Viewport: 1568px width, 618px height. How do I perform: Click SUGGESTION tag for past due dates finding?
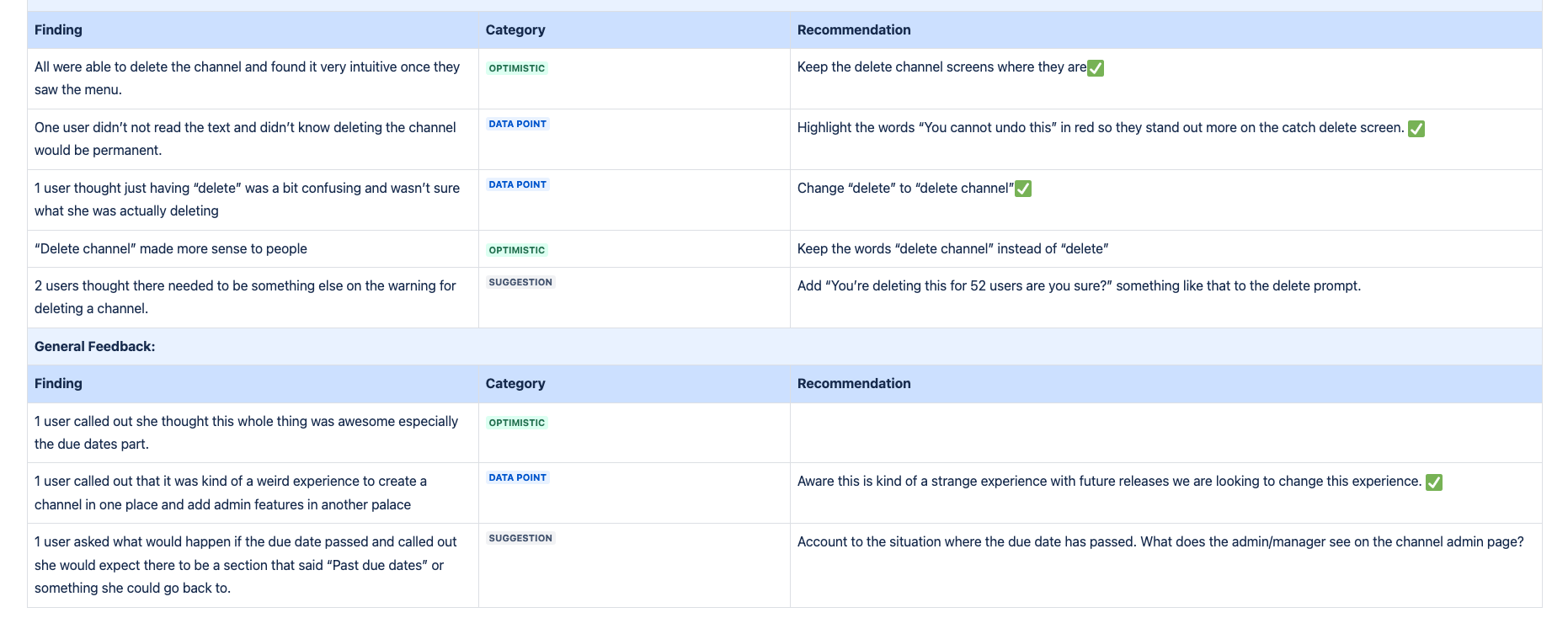tap(520, 538)
